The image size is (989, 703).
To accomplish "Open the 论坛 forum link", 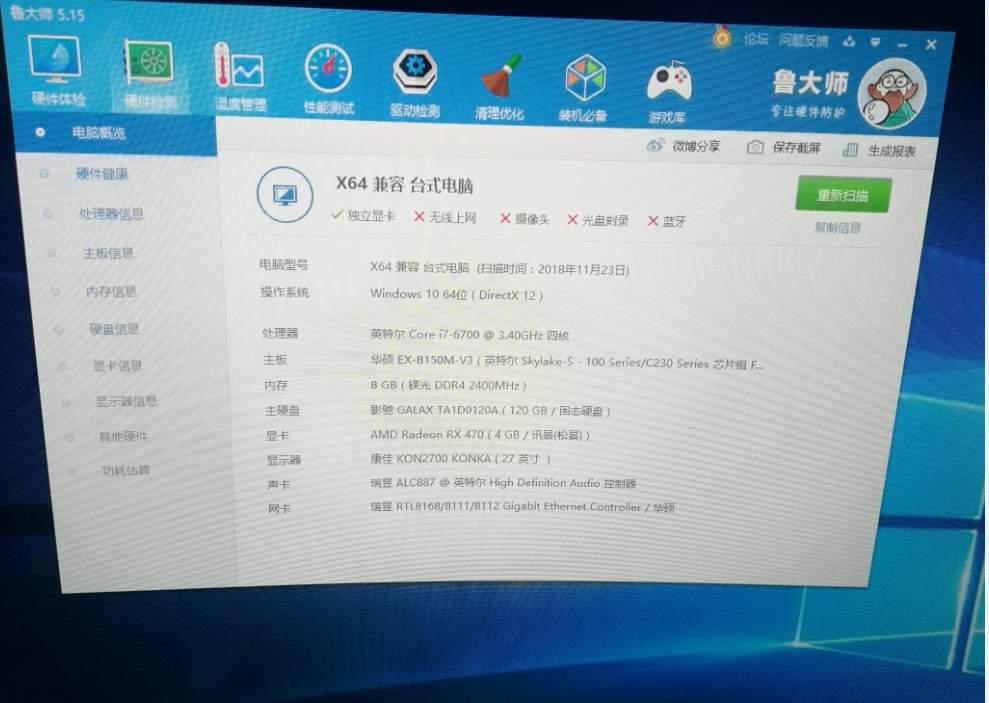I will (x=755, y=39).
